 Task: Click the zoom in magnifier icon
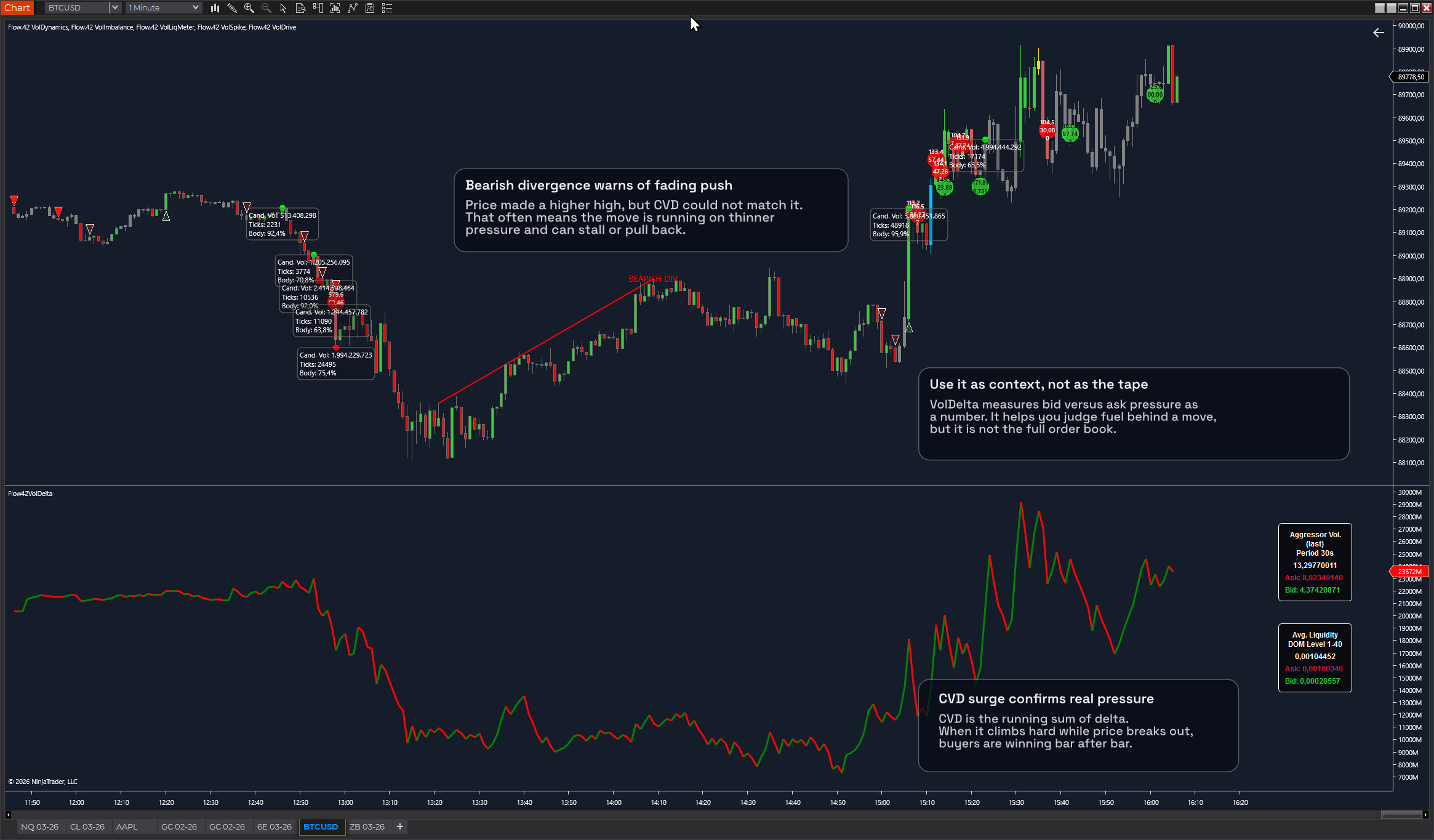click(x=249, y=8)
